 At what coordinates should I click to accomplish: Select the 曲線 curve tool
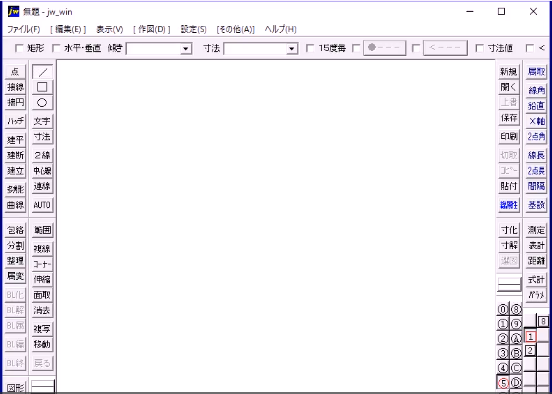pos(15,205)
